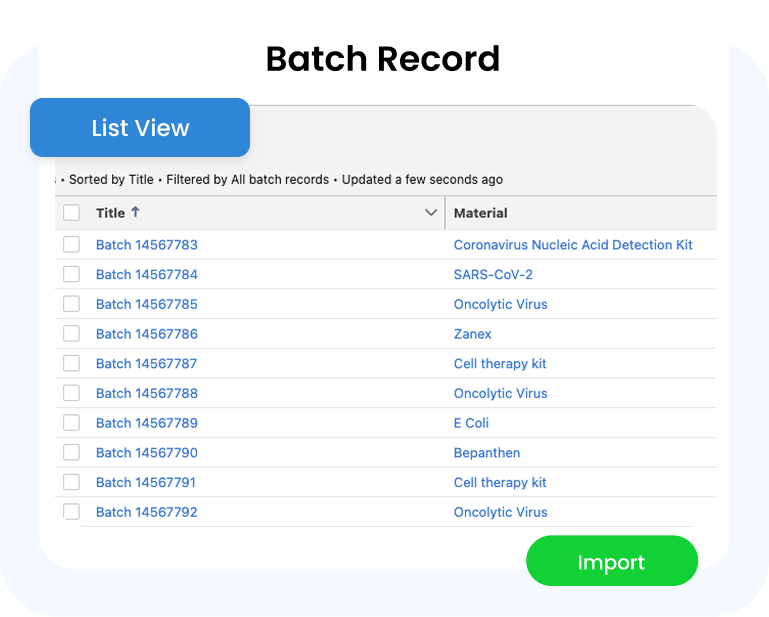This screenshot has height=617, width=769.
Task: Check the box for Batch 14567783
Action: point(71,244)
